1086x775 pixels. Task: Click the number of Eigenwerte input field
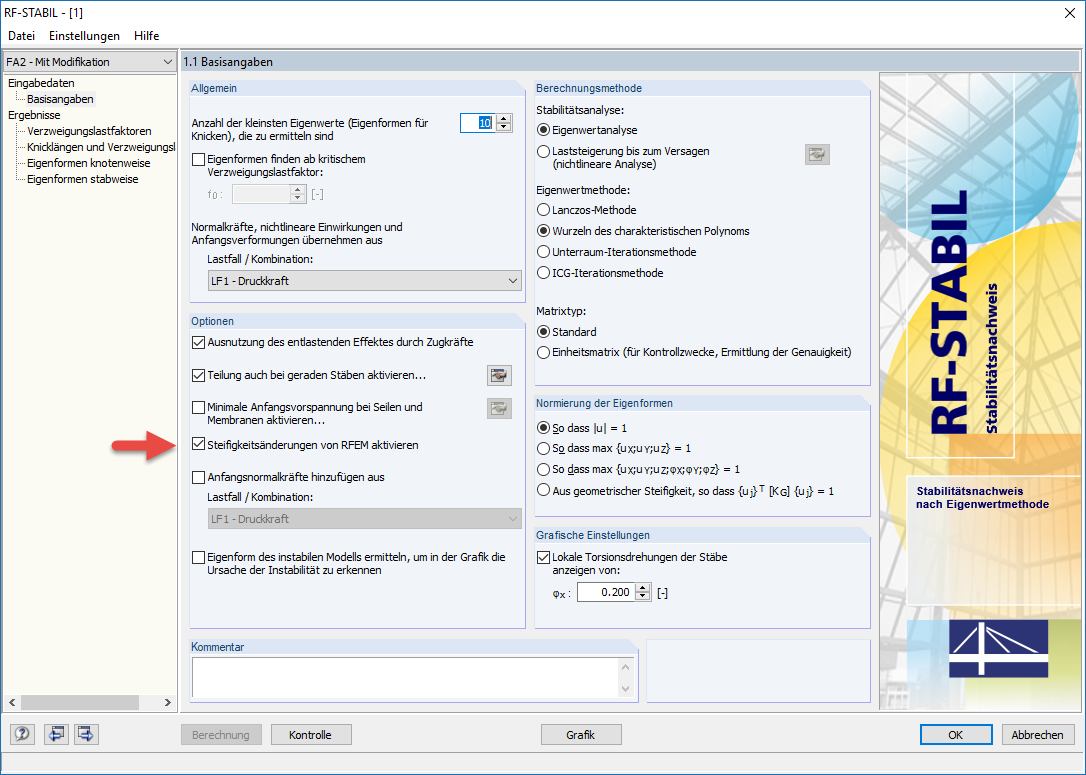pyautogui.click(x=479, y=123)
